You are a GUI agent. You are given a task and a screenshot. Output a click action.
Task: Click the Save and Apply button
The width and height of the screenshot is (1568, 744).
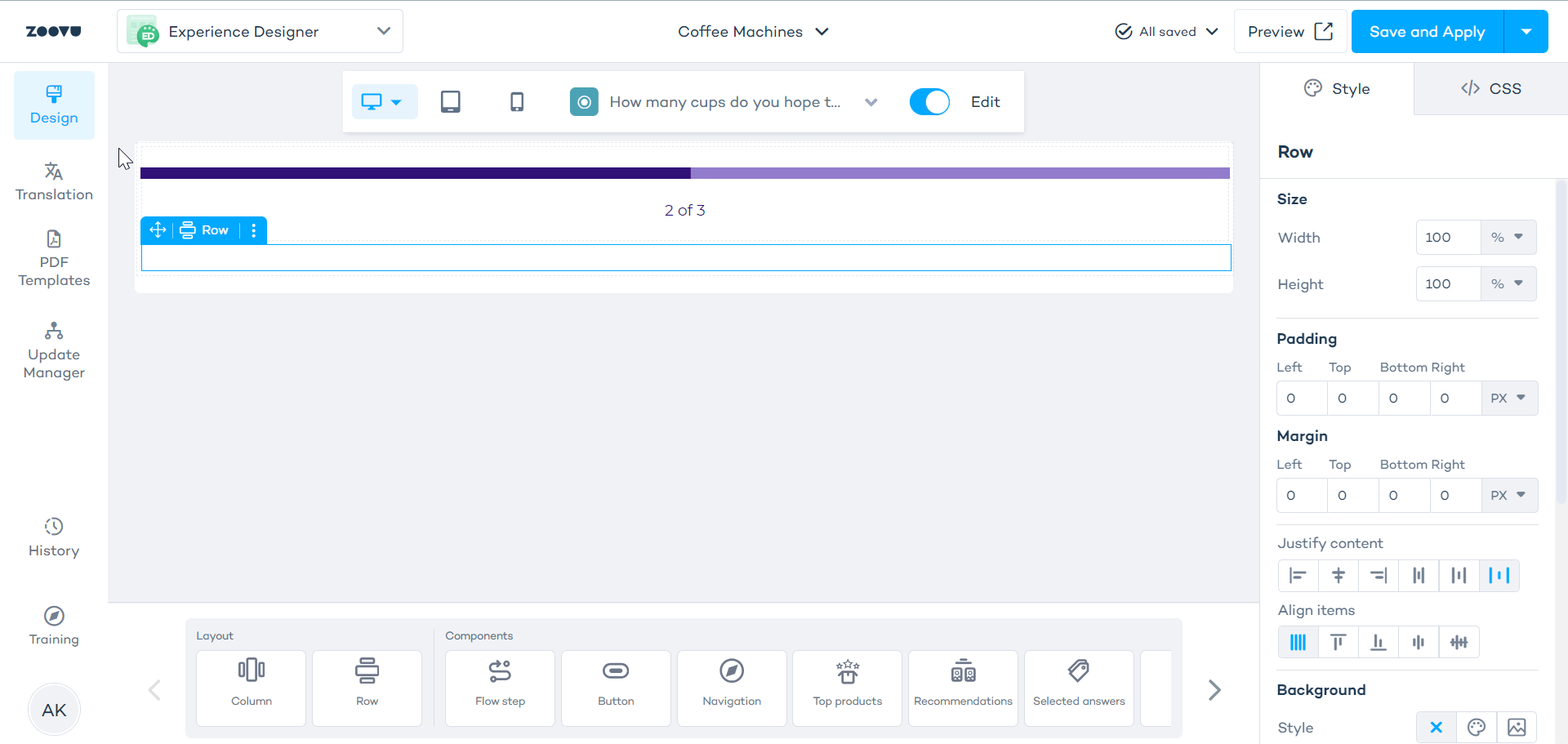(x=1427, y=32)
